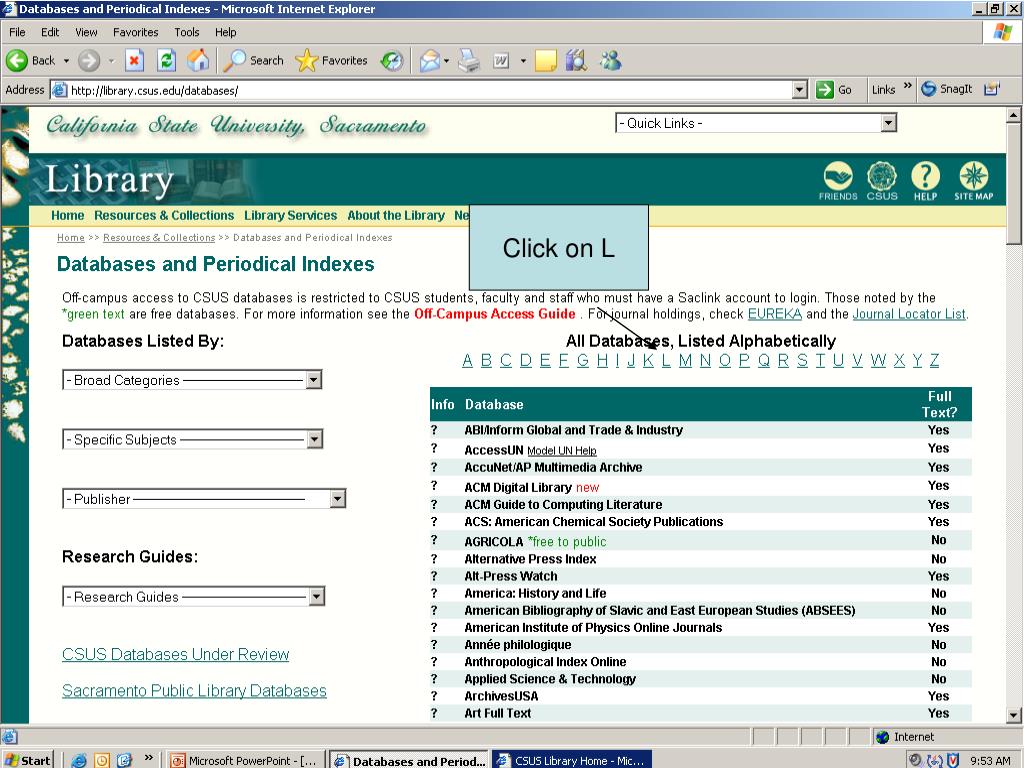Click the browser Back arrow icon

(17, 61)
